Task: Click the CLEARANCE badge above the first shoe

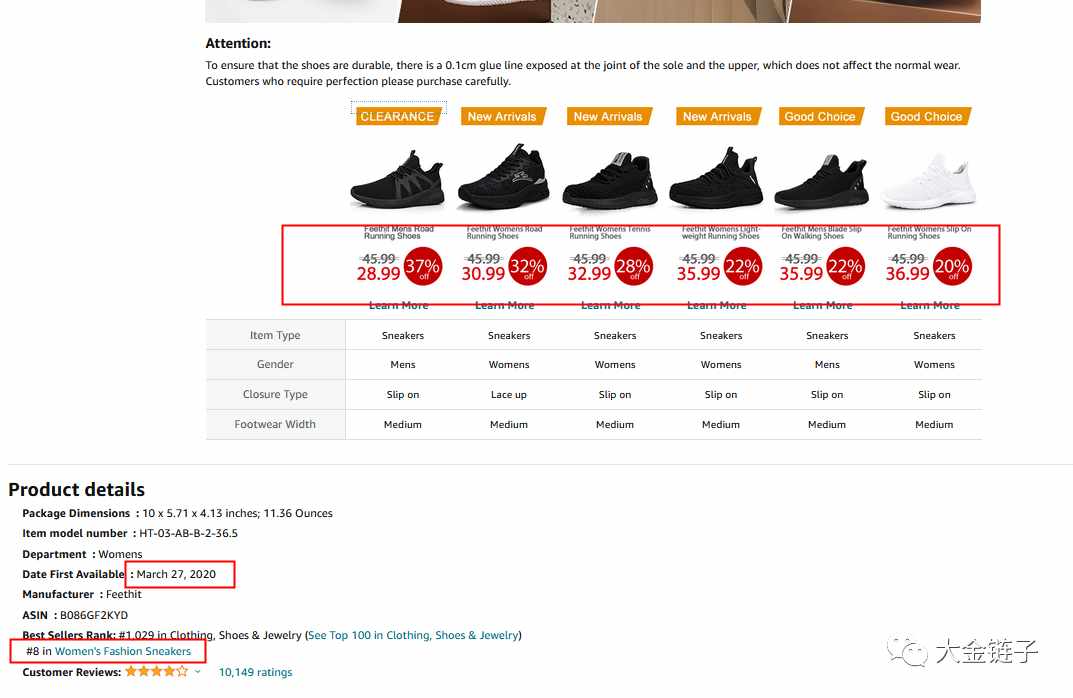Action: tap(398, 116)
